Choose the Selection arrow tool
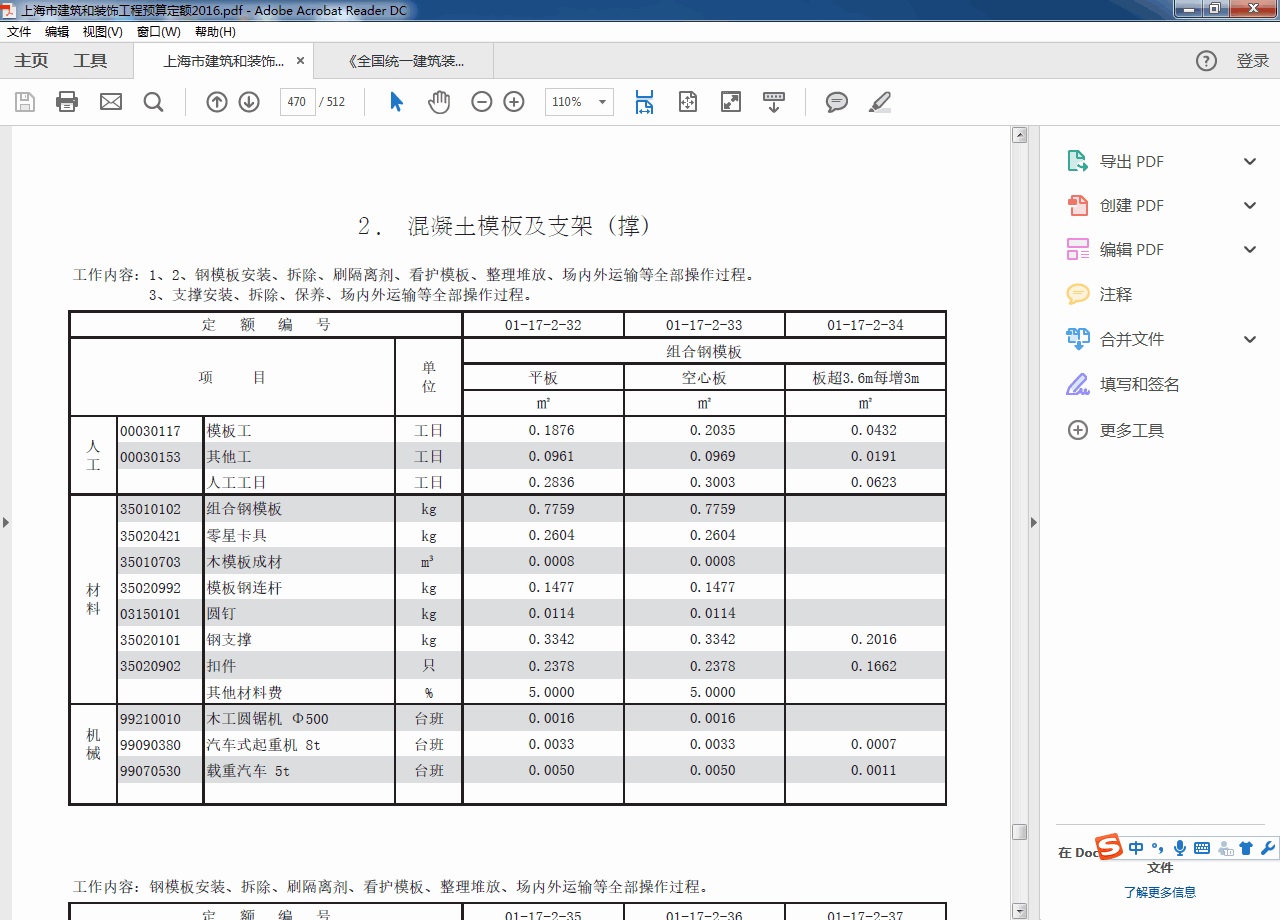This screenshot has width=1280, height=920. [396, 102]
